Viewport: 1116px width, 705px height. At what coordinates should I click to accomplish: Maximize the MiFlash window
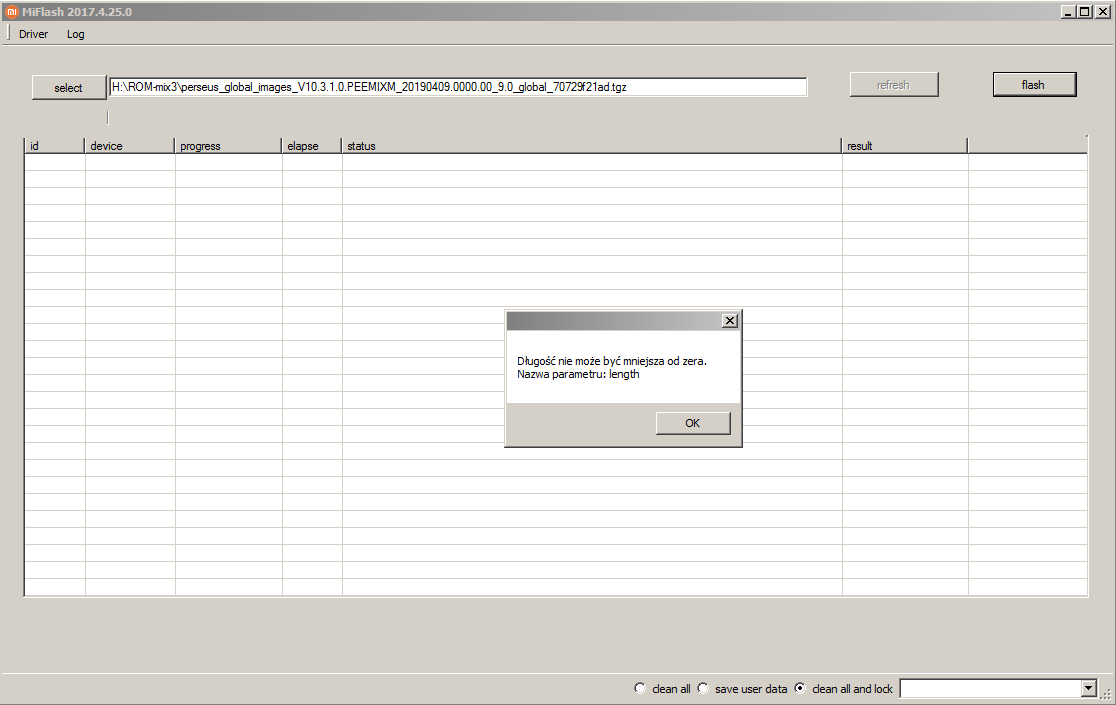pyautogui.click(x=1086, y=11)
